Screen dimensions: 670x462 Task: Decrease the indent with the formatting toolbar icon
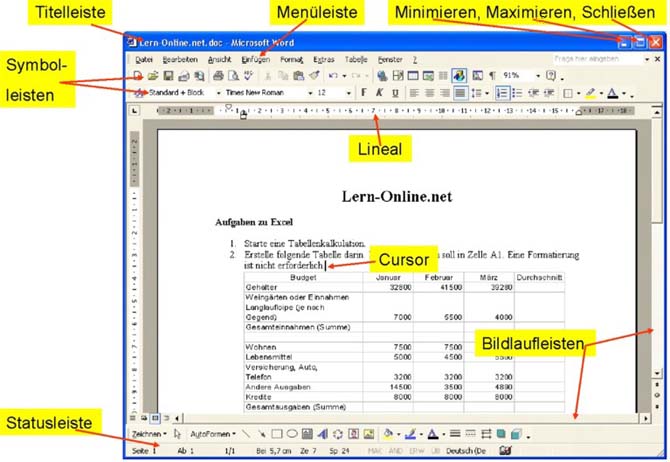(533, 93)
